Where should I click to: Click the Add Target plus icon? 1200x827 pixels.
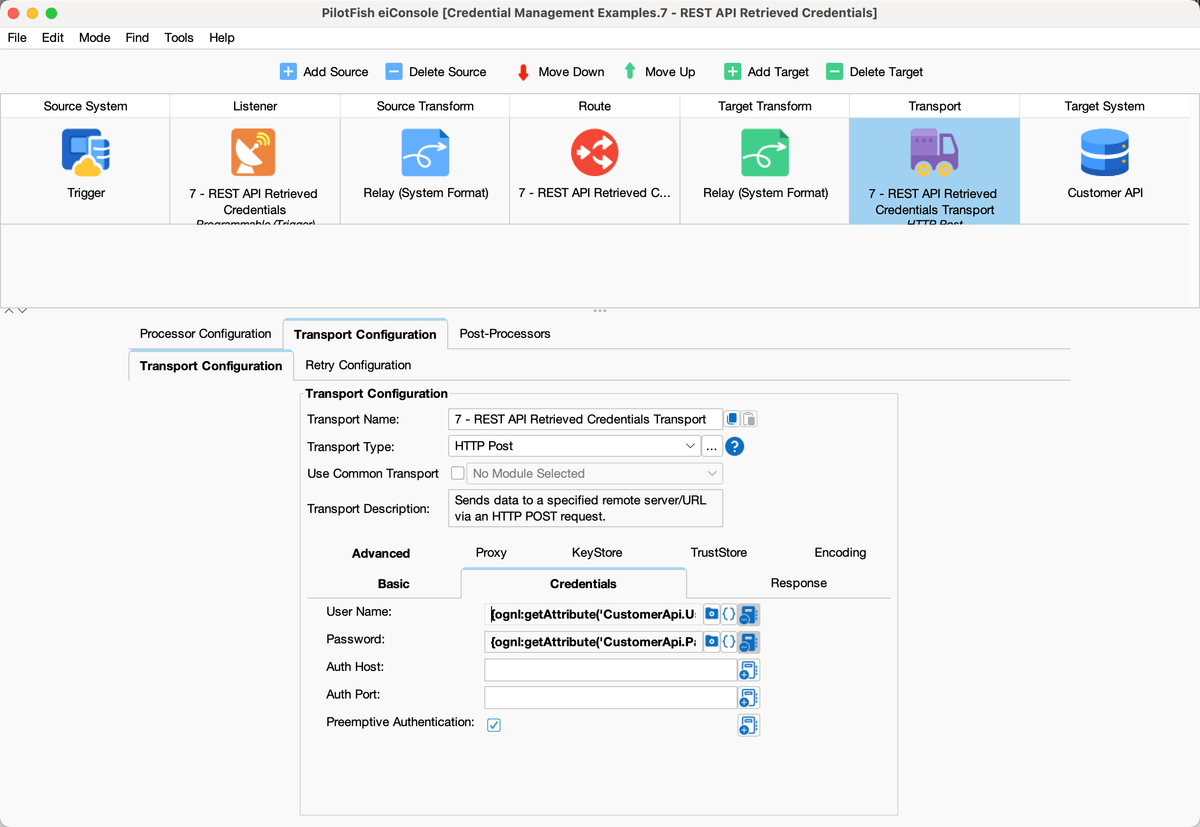click(732, 71)
